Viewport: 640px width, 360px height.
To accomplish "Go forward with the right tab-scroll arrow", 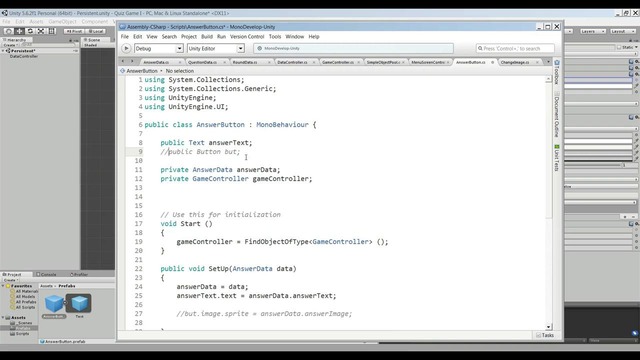I will click(132, 61).
